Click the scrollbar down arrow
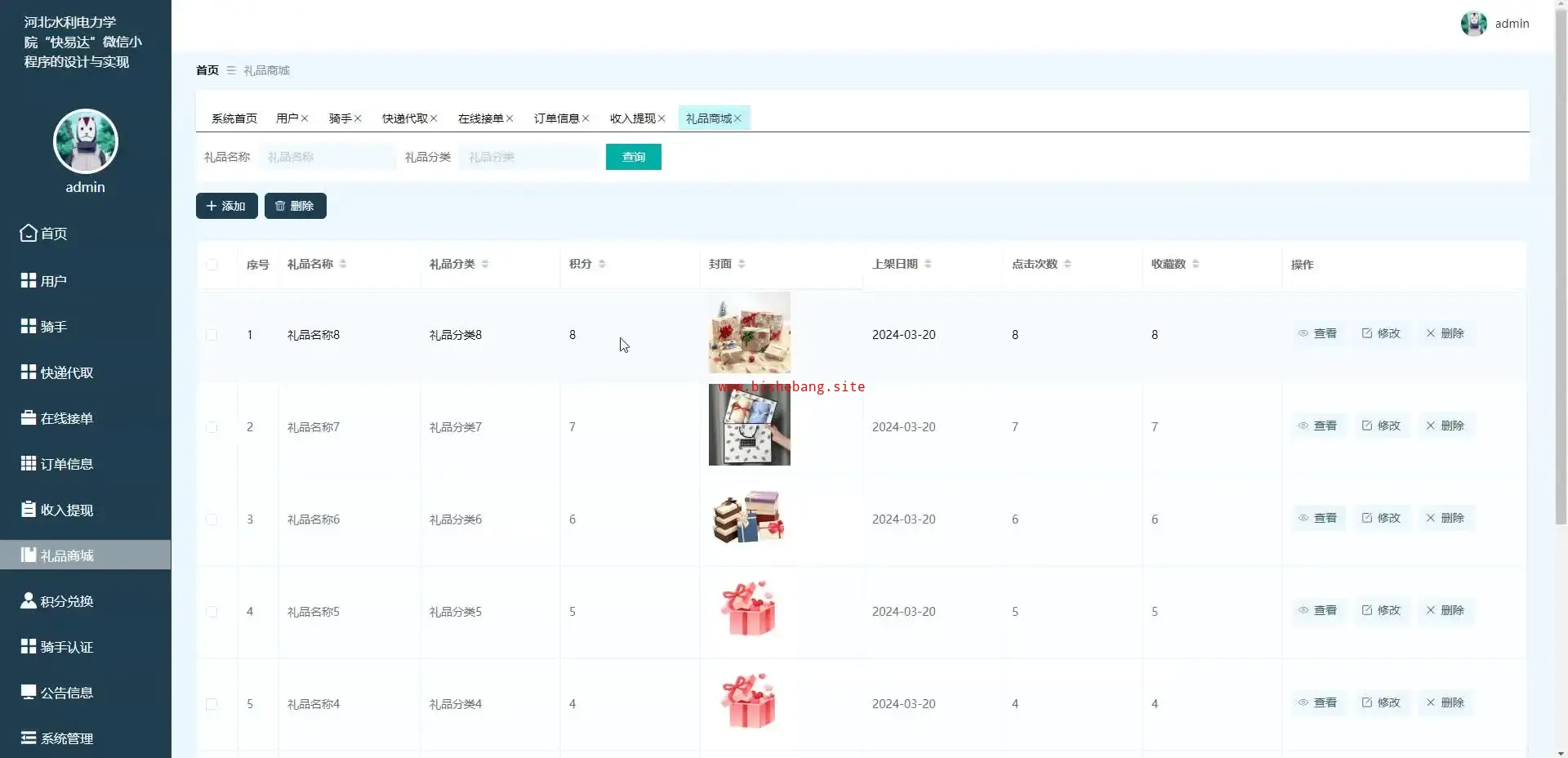This screenshot has height=758, width=1568. coord(1561,752)
